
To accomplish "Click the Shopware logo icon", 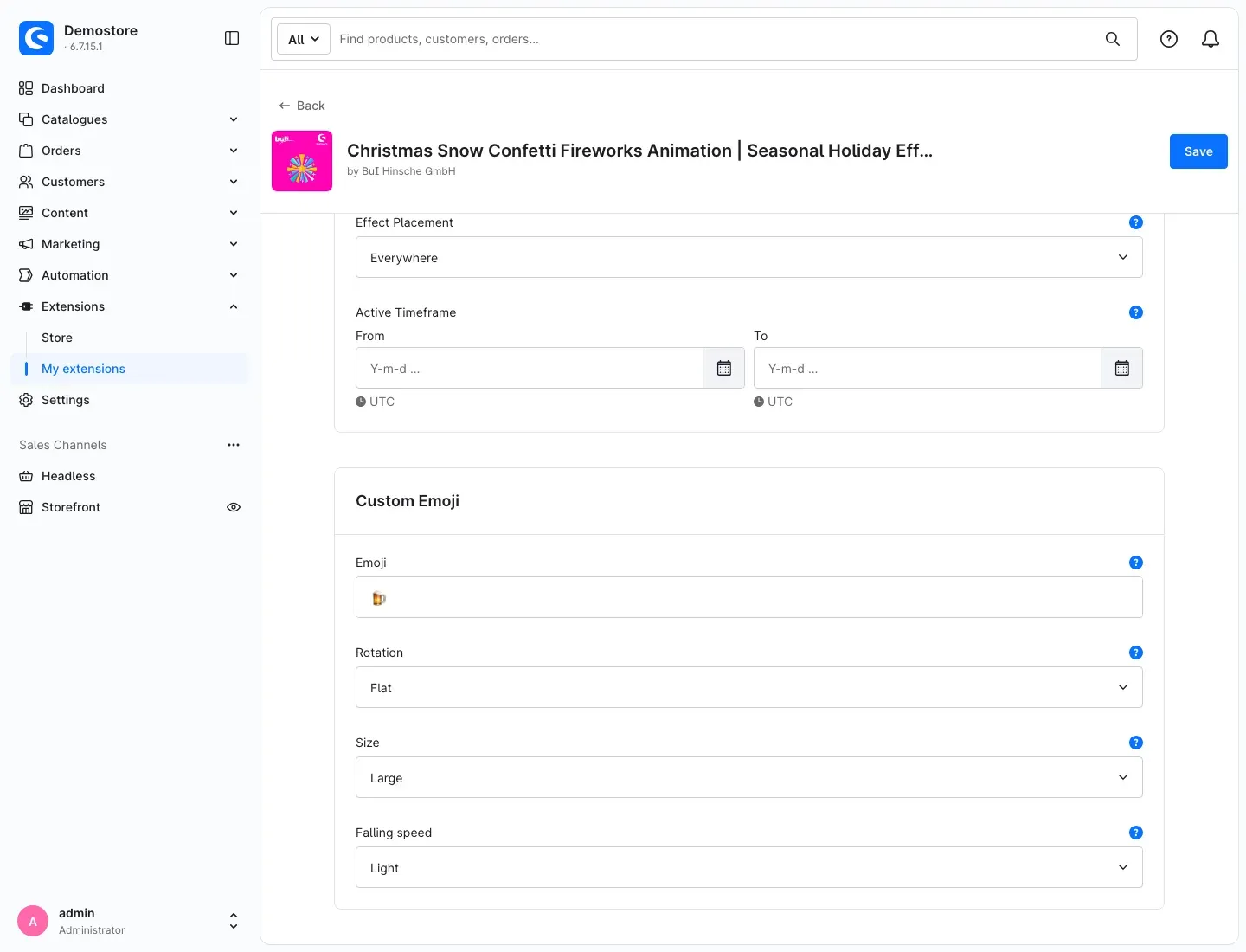I will point(36,38).
